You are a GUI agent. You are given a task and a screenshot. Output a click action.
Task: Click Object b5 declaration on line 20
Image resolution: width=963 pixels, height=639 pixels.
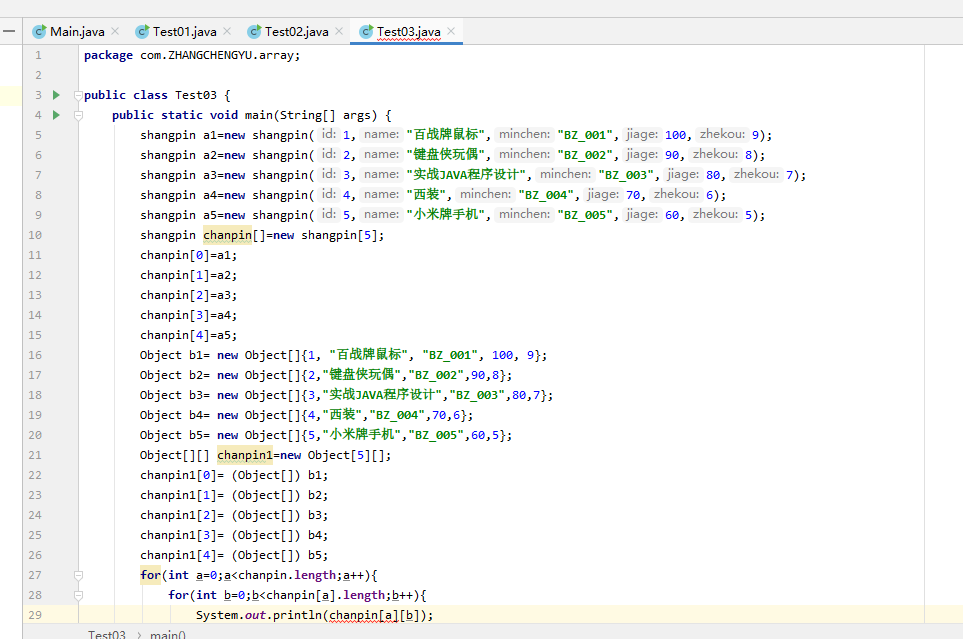326,435
